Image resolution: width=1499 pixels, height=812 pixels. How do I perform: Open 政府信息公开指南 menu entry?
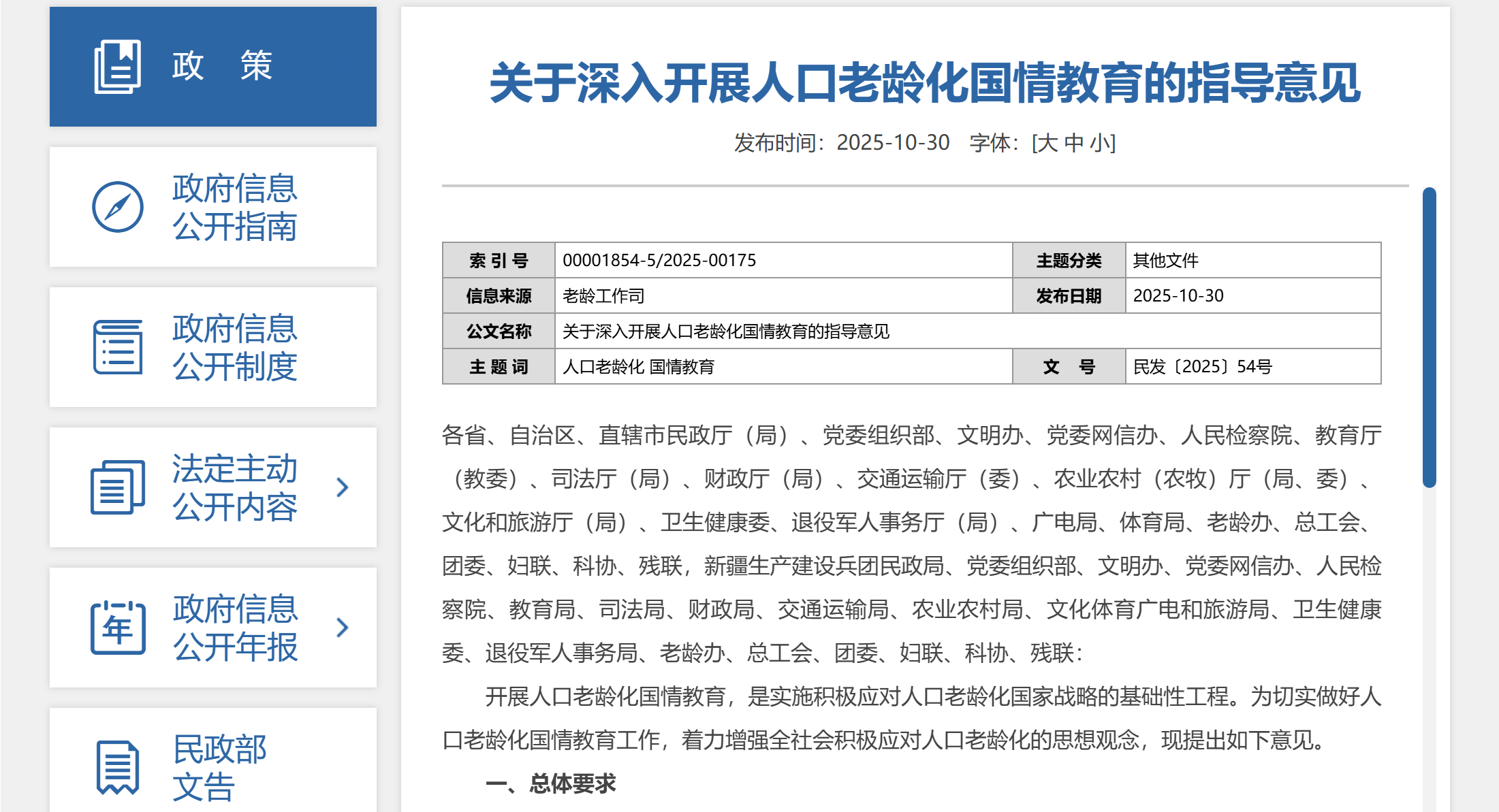click(213, 207)
